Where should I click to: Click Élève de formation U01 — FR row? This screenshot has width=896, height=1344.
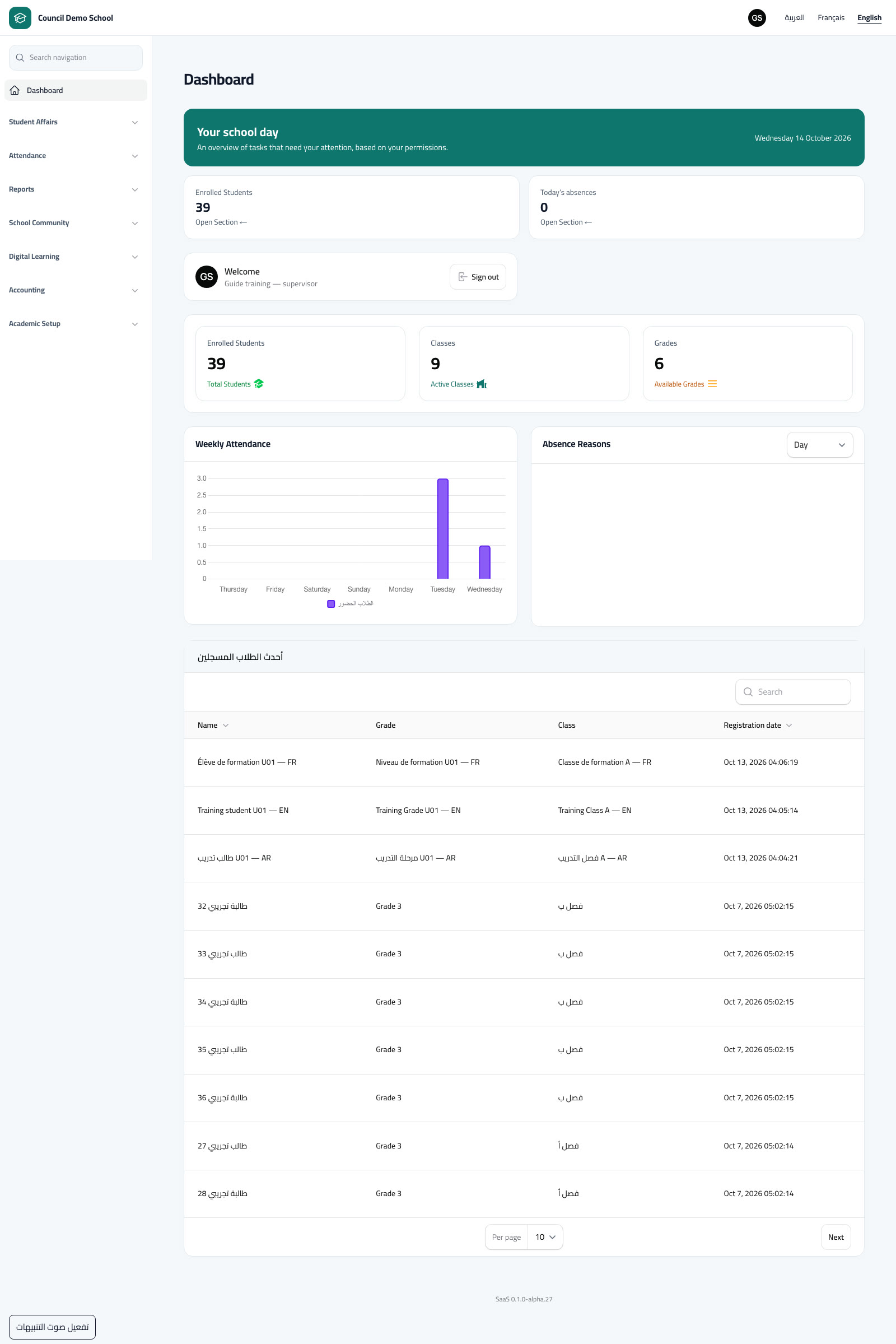(524, 762)
